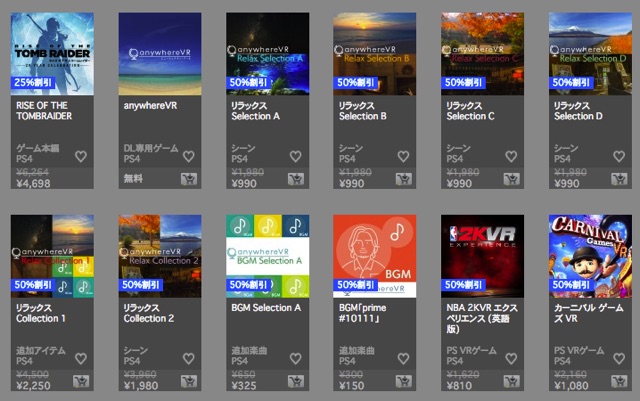The width and height of the screenshot is (640, 401).
Task: Open the BGM Selection A title
Action: [266, 308]
